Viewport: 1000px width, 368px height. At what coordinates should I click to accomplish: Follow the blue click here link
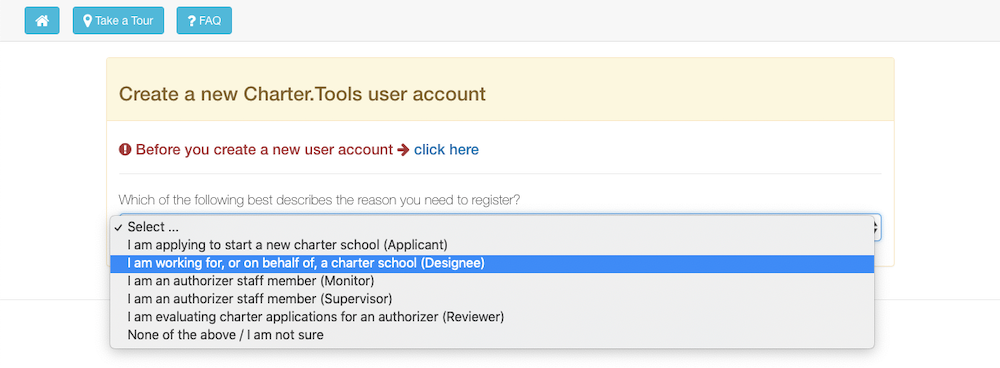click(x=446, y=150)
